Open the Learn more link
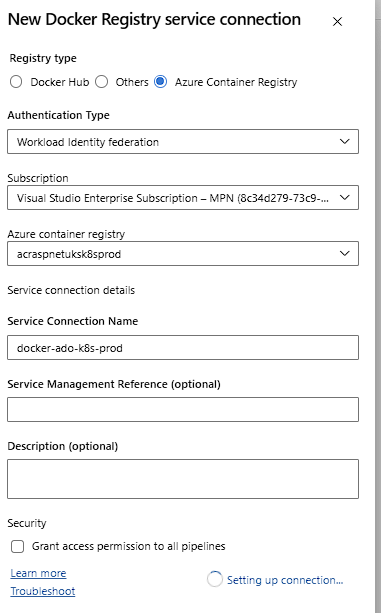This screenshot has height=613, width=381. pyautogui.click(x=38, y=573)
